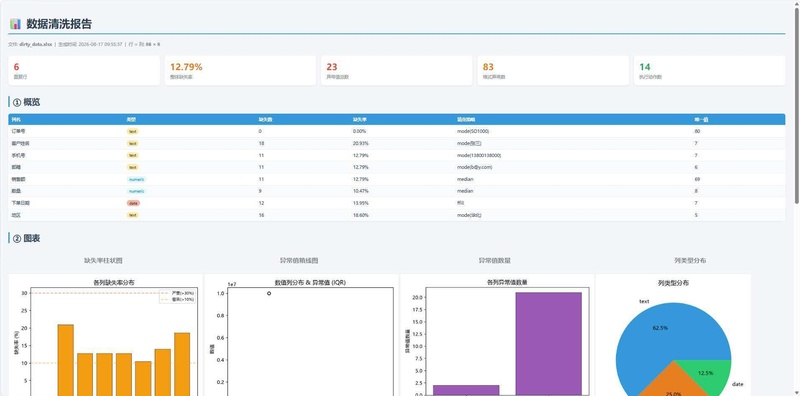The image size is (800, 396).
Task: Click the mode(13800138000) fill strategy cell
Action: (x=479, y=155)
